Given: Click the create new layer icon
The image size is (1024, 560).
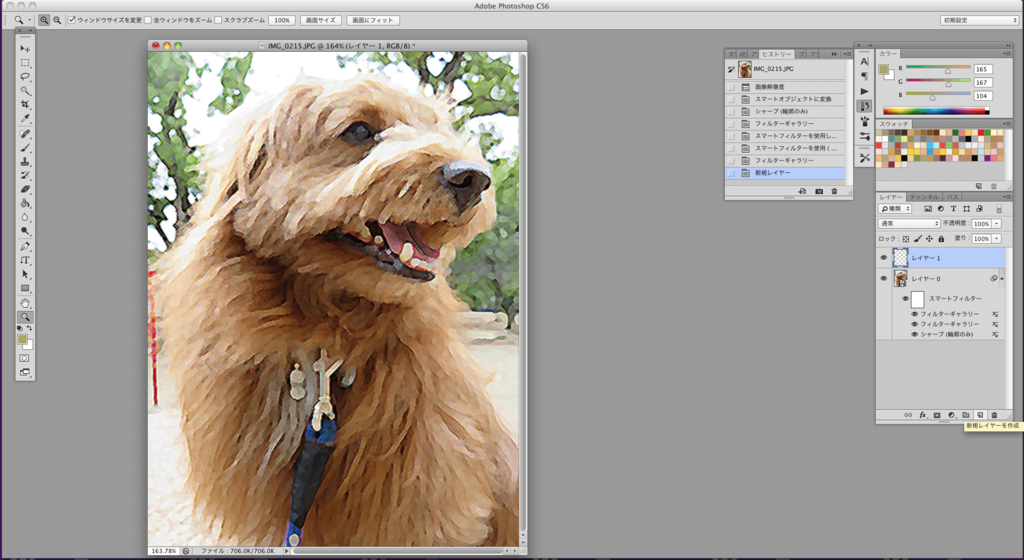Looking at the screenshot, I should click(980, 415).
